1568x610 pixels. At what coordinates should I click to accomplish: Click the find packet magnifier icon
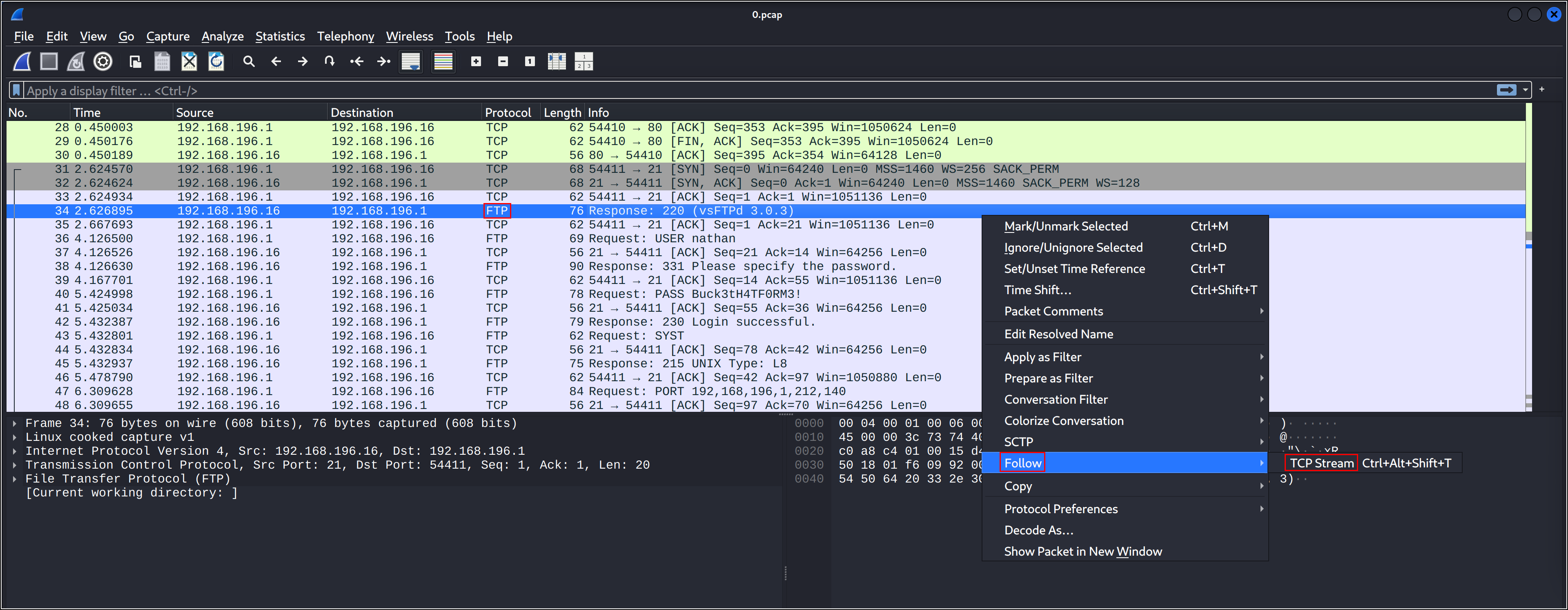pyautogui.click(x=248, y=61)
